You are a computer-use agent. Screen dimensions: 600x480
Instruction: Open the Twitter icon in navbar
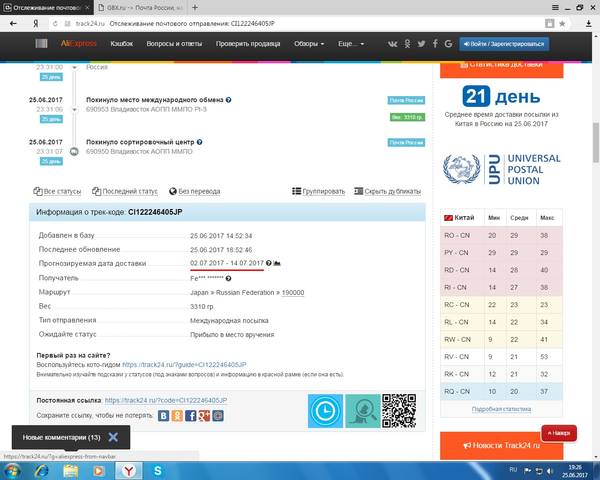coord(421,44)
